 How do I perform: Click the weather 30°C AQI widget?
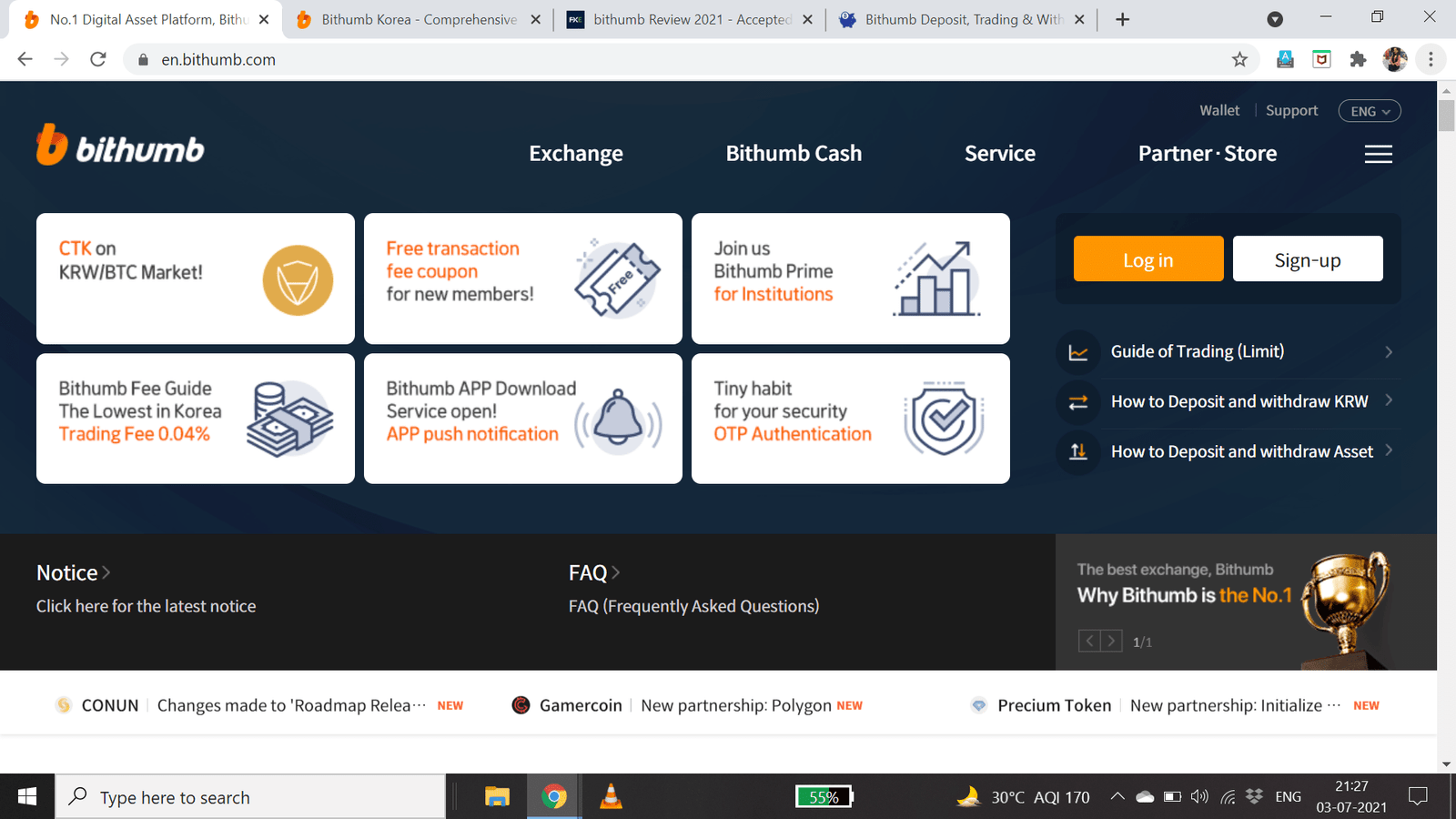pyautogui.click(x=1023, y=797)
